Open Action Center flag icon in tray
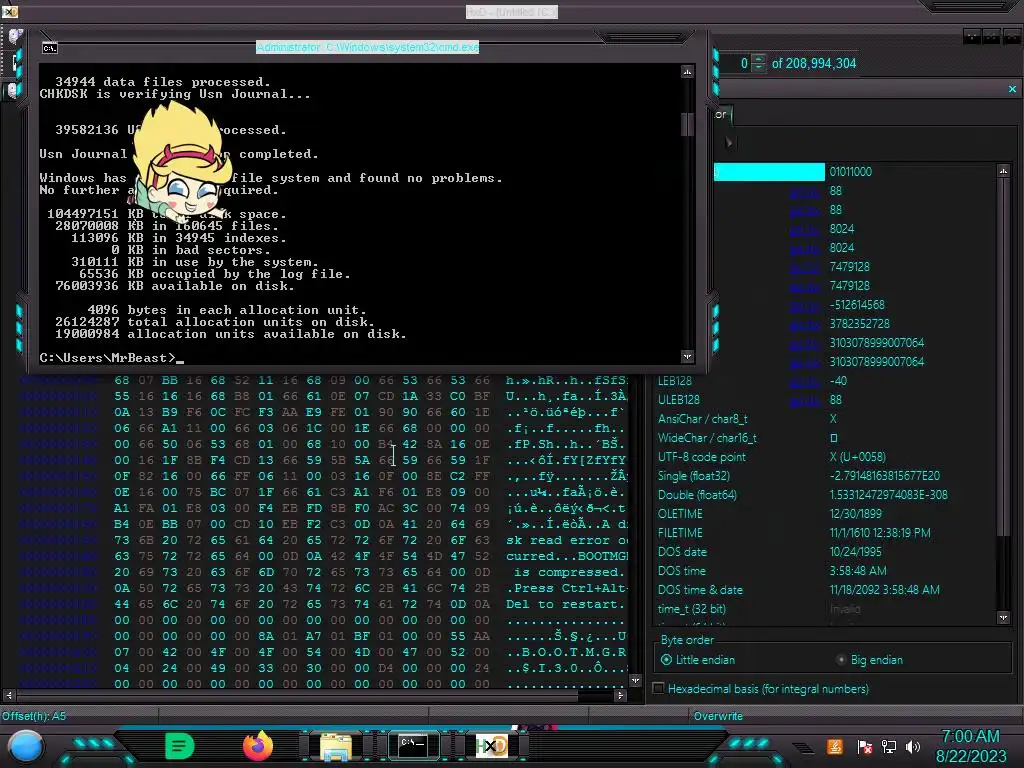Screen dimensions: 1024x768 point(865,747)
